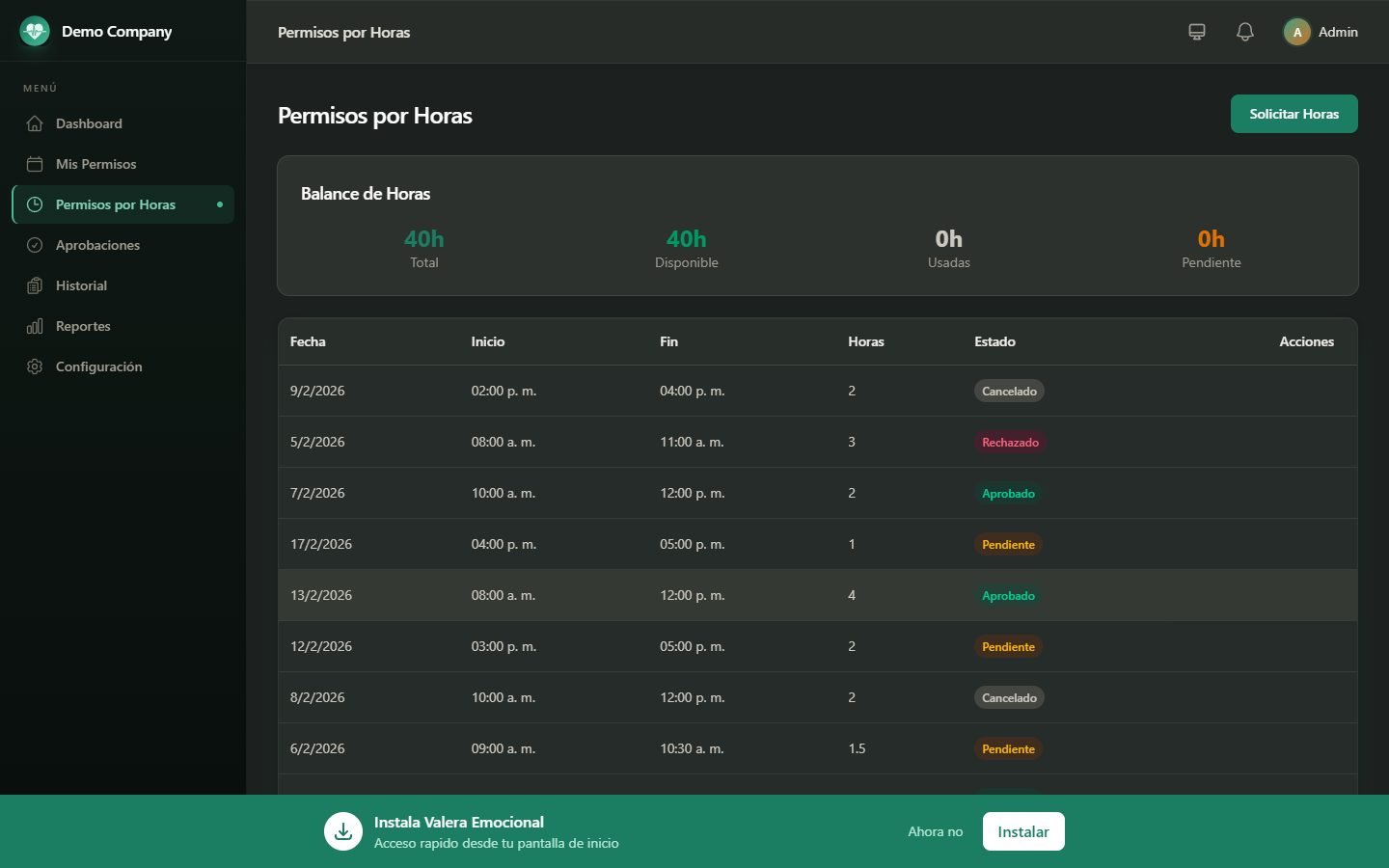The image size is (1389, 868).
Task: Click the Instalar button
Action: pos(1023,831)
